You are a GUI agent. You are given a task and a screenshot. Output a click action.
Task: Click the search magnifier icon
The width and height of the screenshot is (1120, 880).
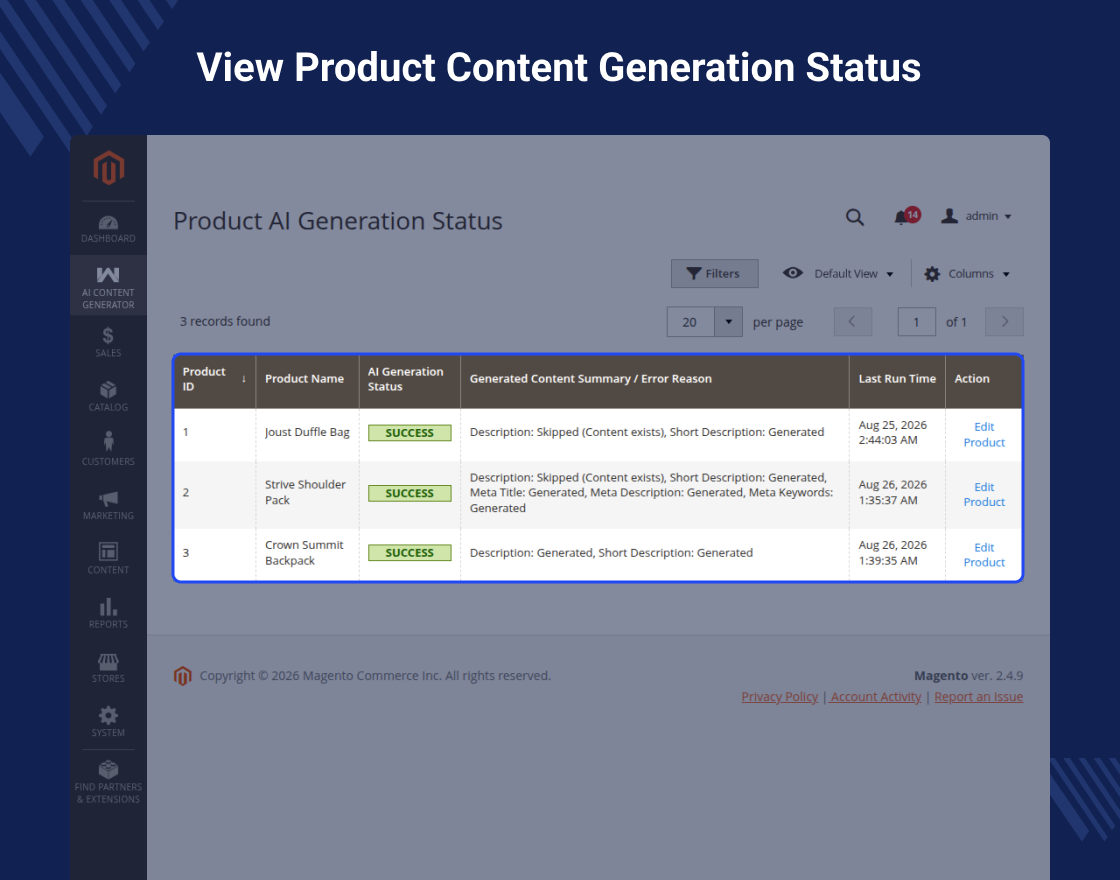(854, 217)
